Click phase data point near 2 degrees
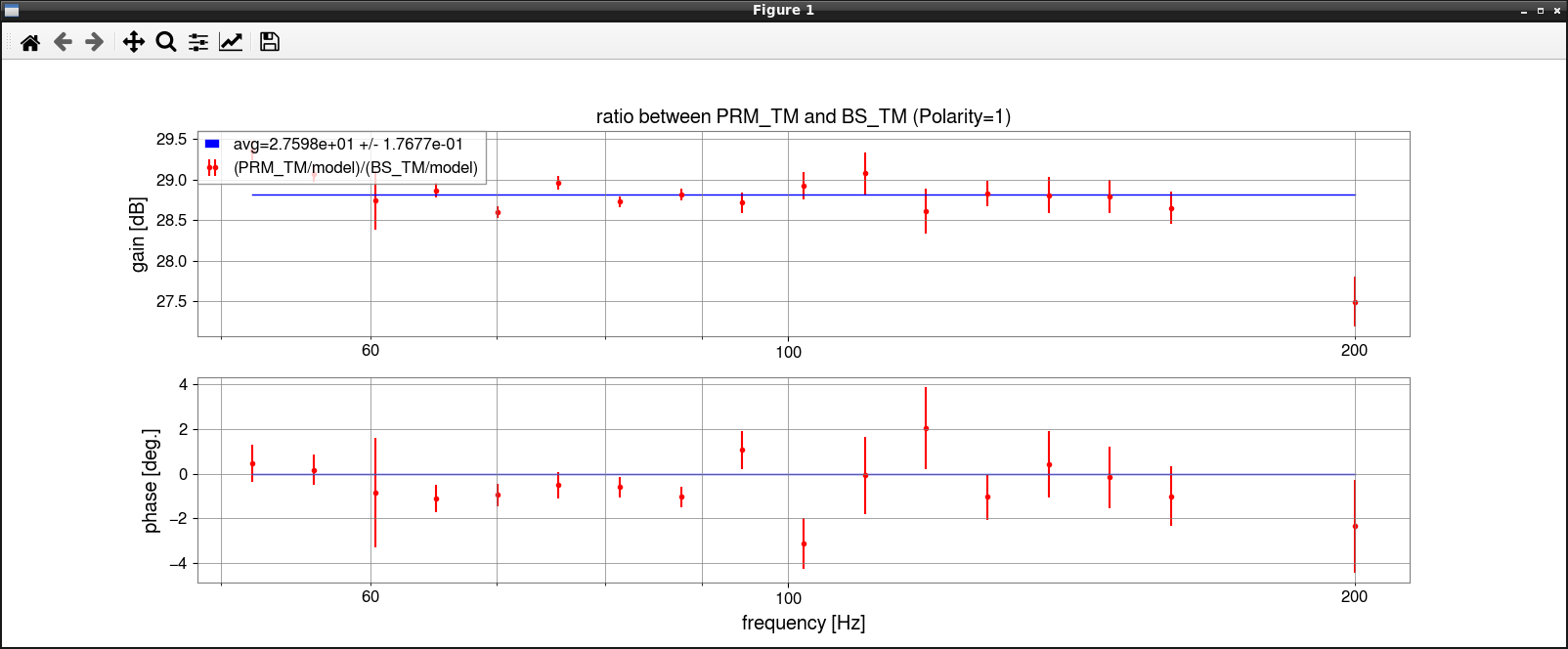1568x649 pixels. click(926, 428)
